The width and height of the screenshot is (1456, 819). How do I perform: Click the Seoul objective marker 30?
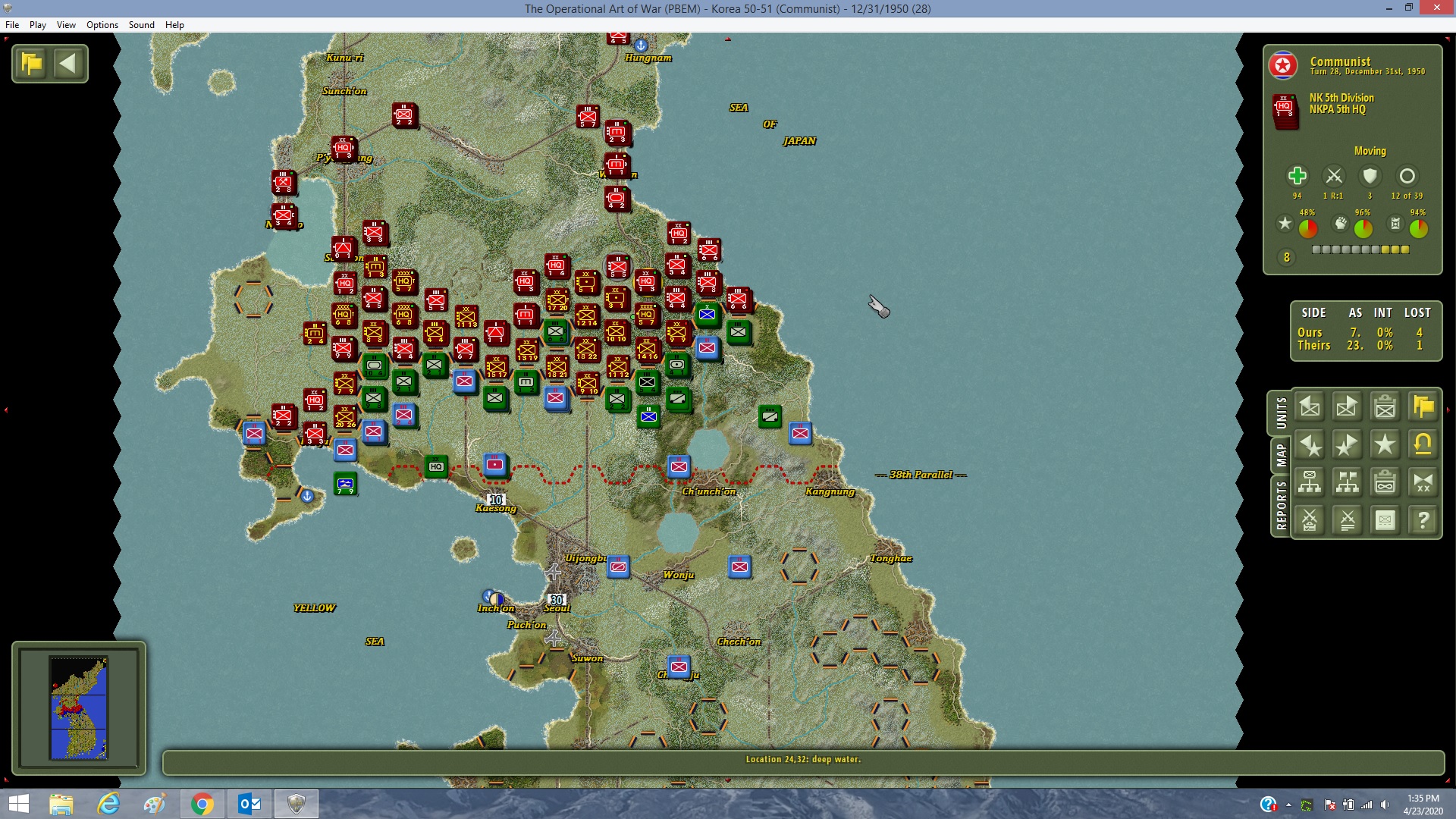tap(557, 600)
